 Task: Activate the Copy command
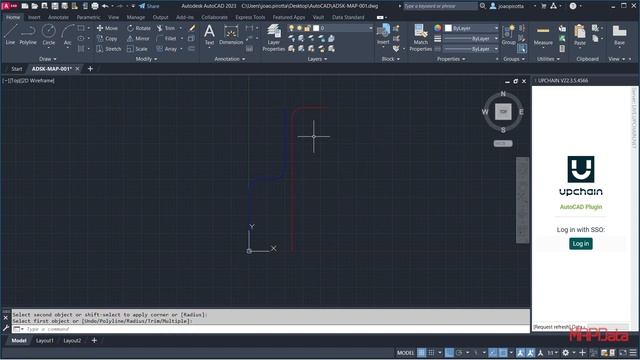coord(107,38)
